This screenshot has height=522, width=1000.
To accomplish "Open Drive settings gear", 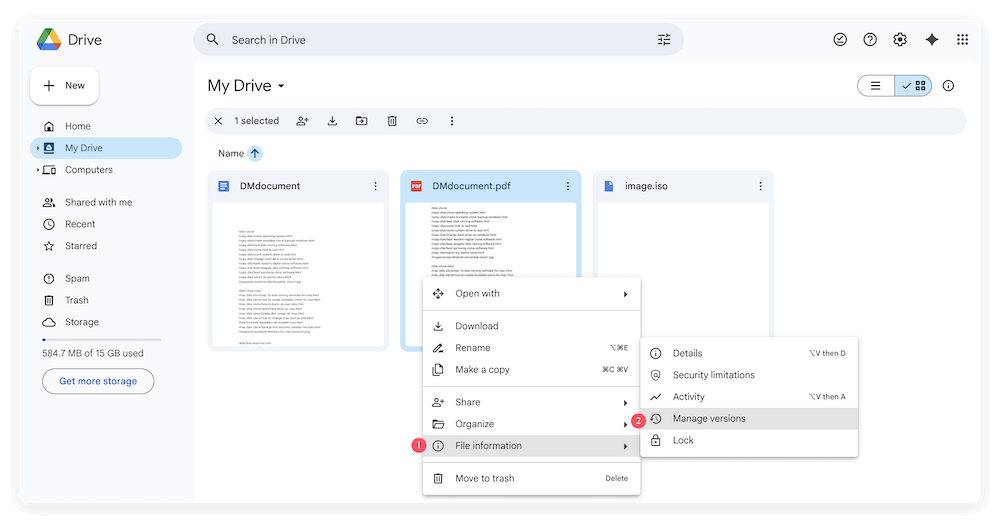I will point(900,40).
